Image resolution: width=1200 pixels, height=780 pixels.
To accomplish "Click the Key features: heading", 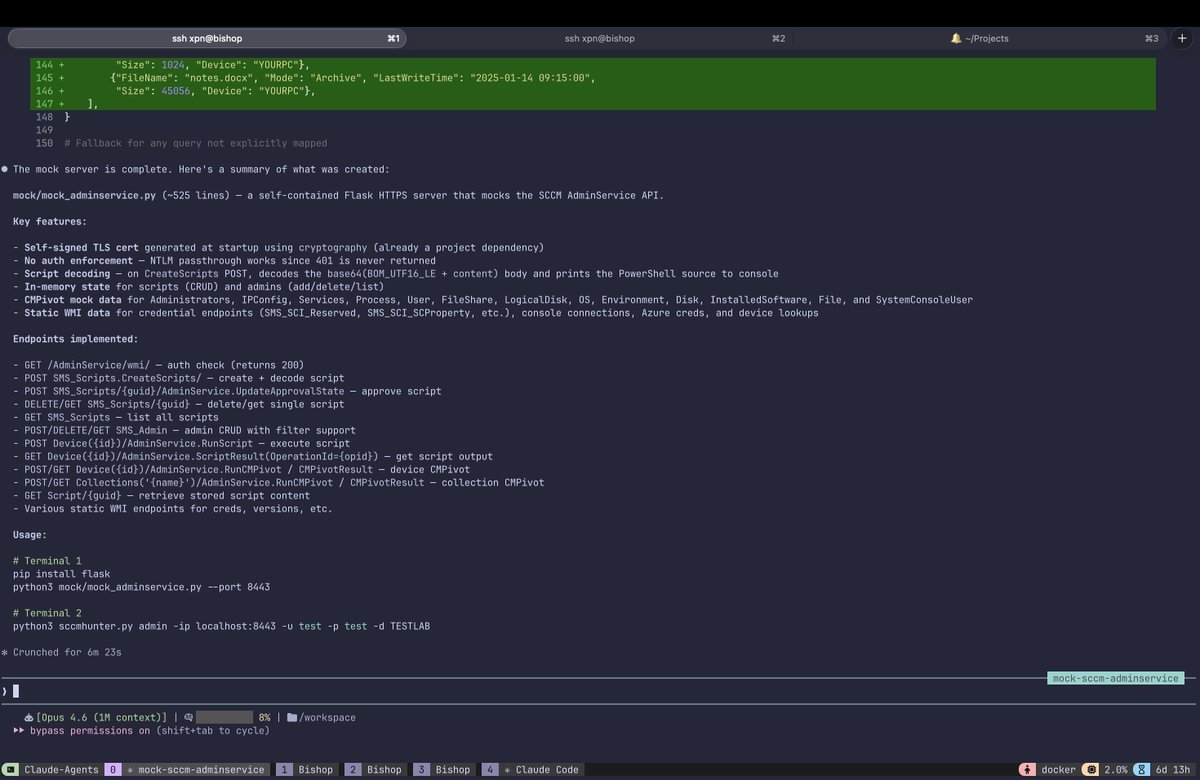I will coord(50,221).
